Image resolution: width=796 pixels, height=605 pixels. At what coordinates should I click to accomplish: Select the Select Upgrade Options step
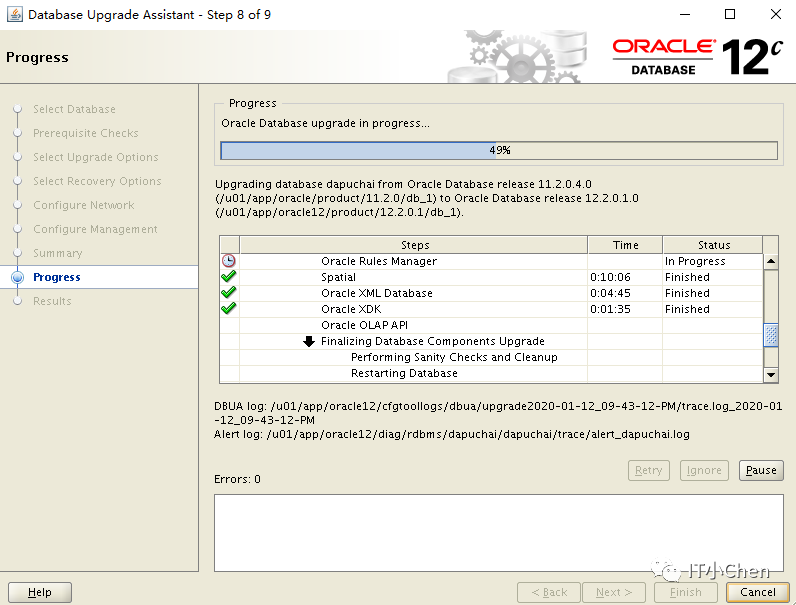click(95, 157)
